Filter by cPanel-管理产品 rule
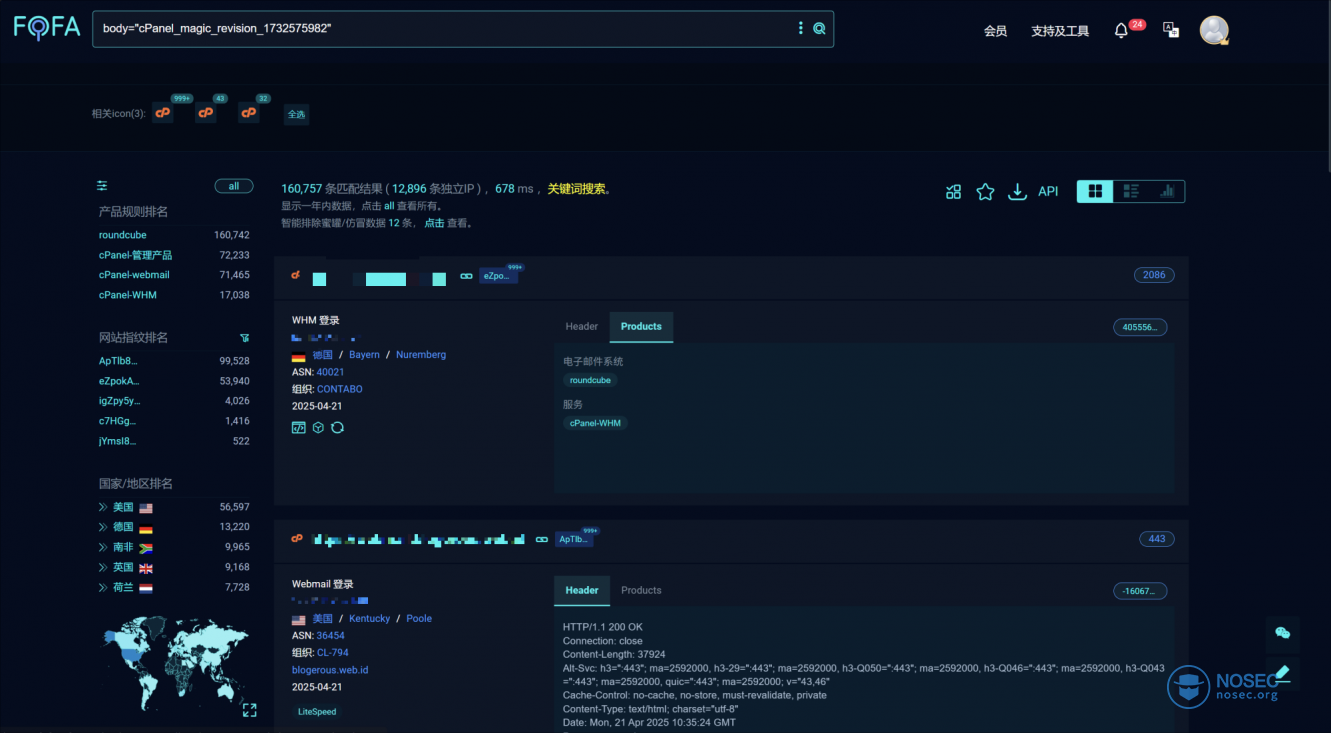 coord(135,255)
